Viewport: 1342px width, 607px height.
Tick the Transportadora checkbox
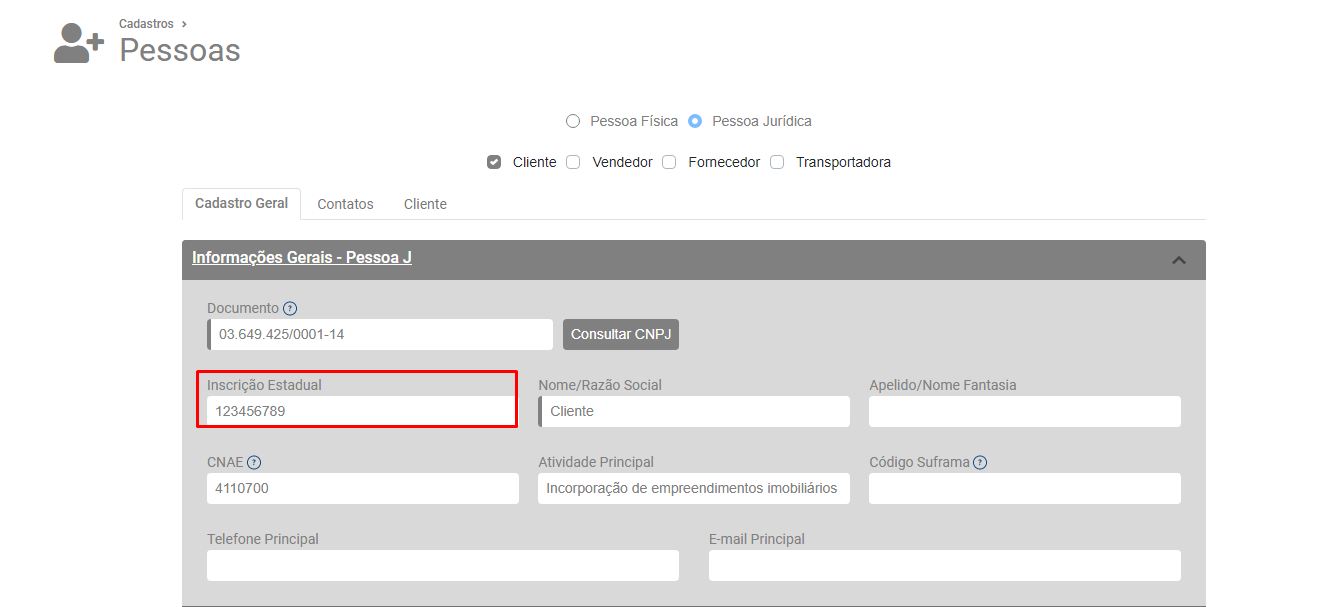point(777,162)
